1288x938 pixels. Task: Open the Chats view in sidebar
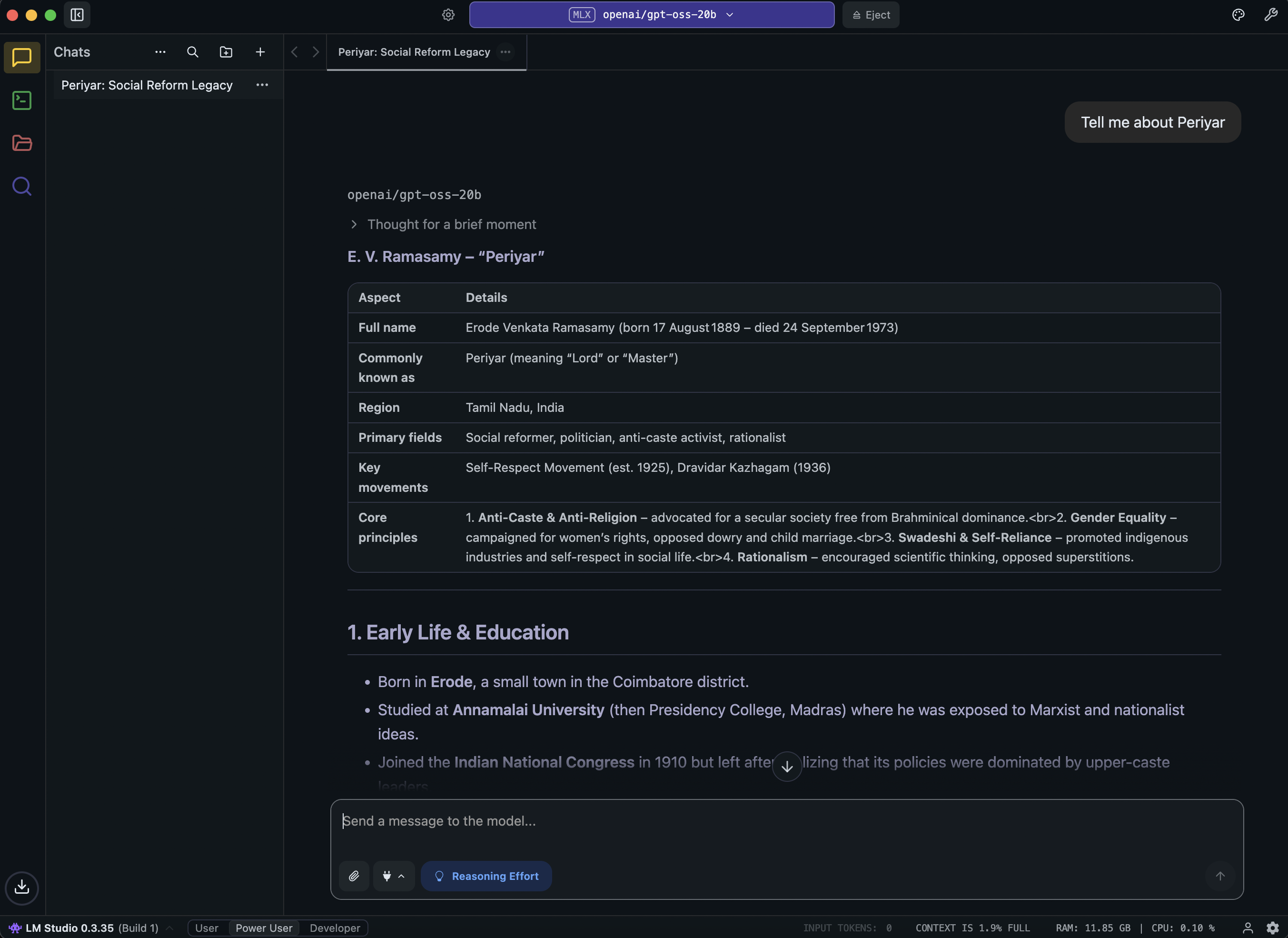21,58
